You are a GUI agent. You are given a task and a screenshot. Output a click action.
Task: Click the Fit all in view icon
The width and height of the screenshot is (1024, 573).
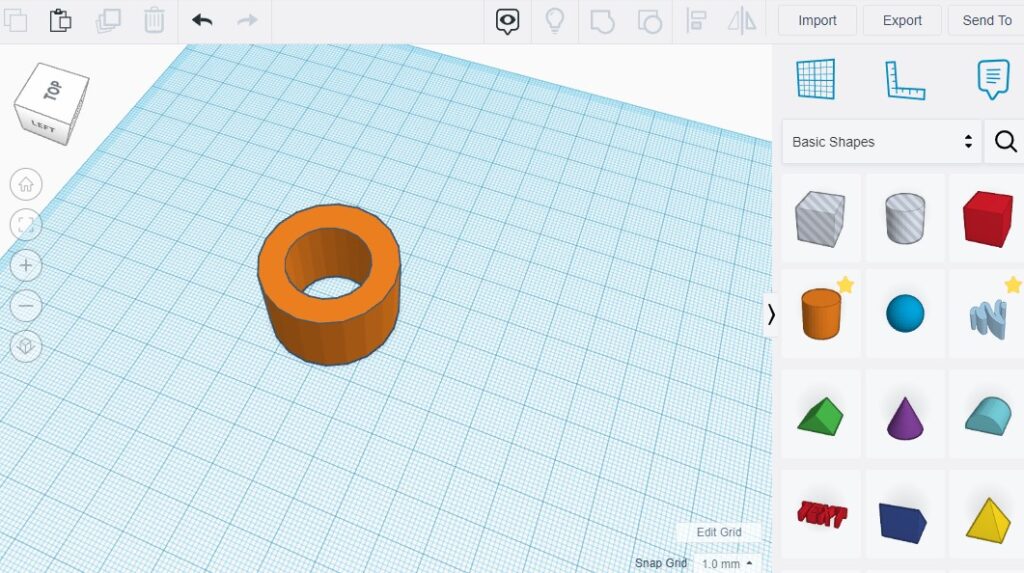(x=26, y=225)
